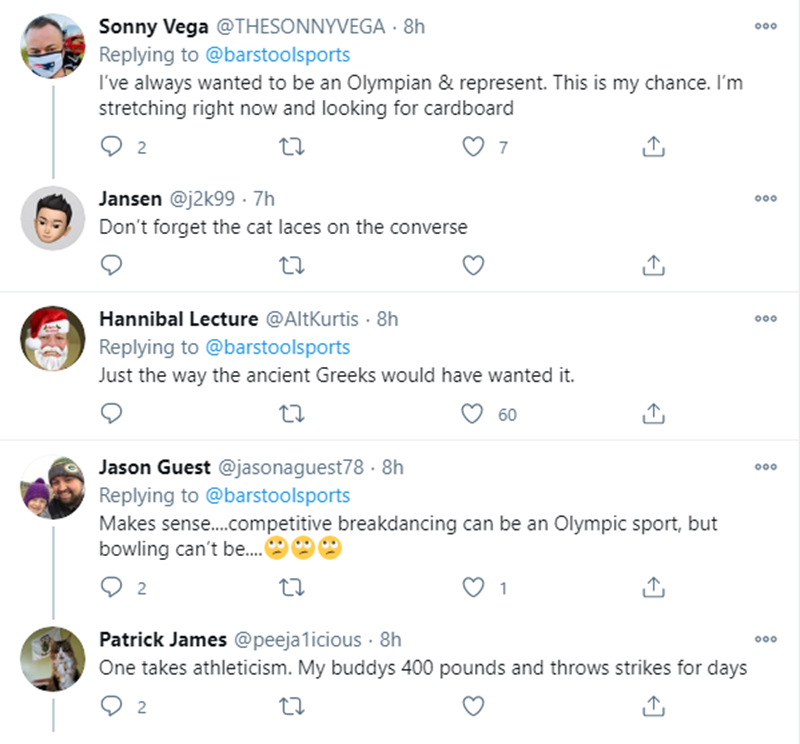Reply to Sonny Vega's tweet
The height and width of the screenshot is (744, 800).
113,148
